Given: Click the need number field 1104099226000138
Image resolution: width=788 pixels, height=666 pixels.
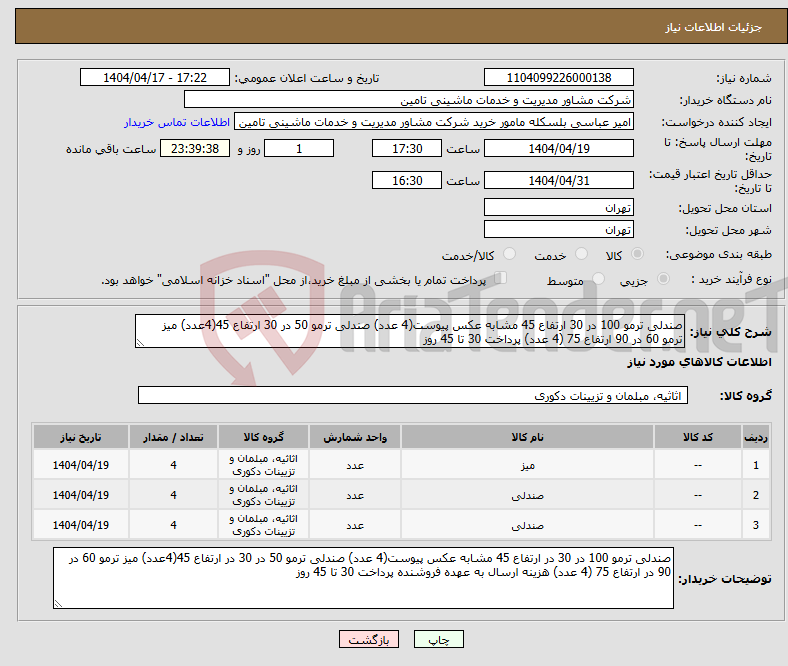Looking at the screenshot, I should click(x=558, y=77).
